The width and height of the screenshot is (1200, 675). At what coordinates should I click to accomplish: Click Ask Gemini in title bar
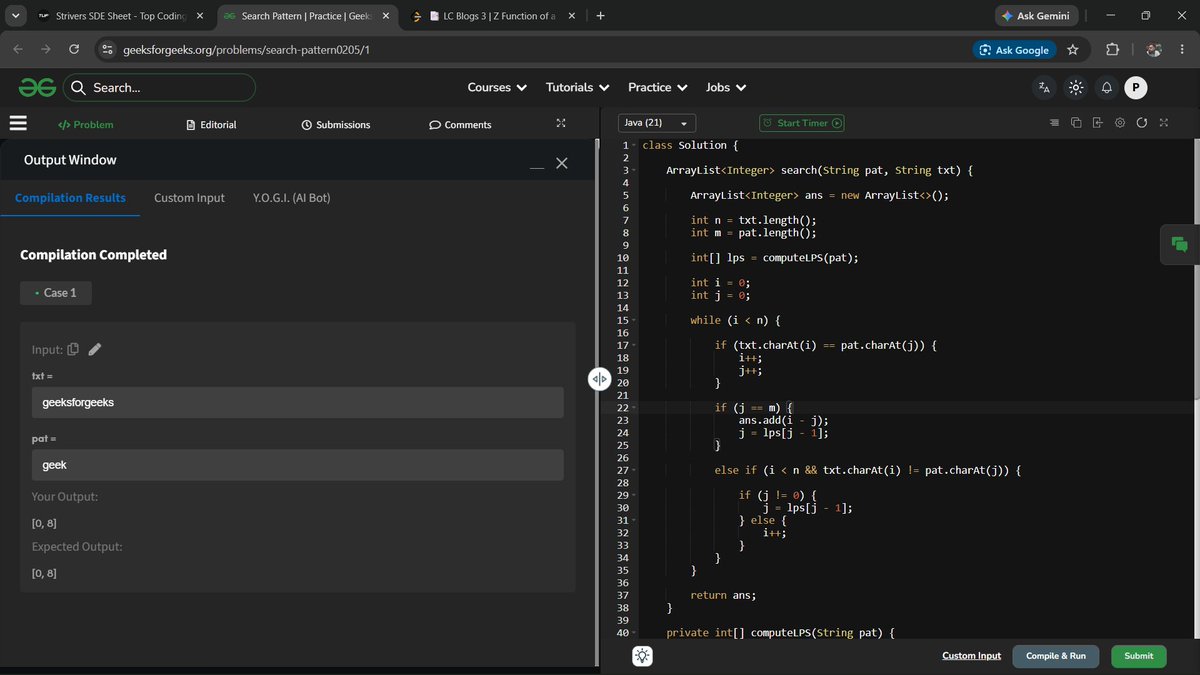(x=1036, y=16)
